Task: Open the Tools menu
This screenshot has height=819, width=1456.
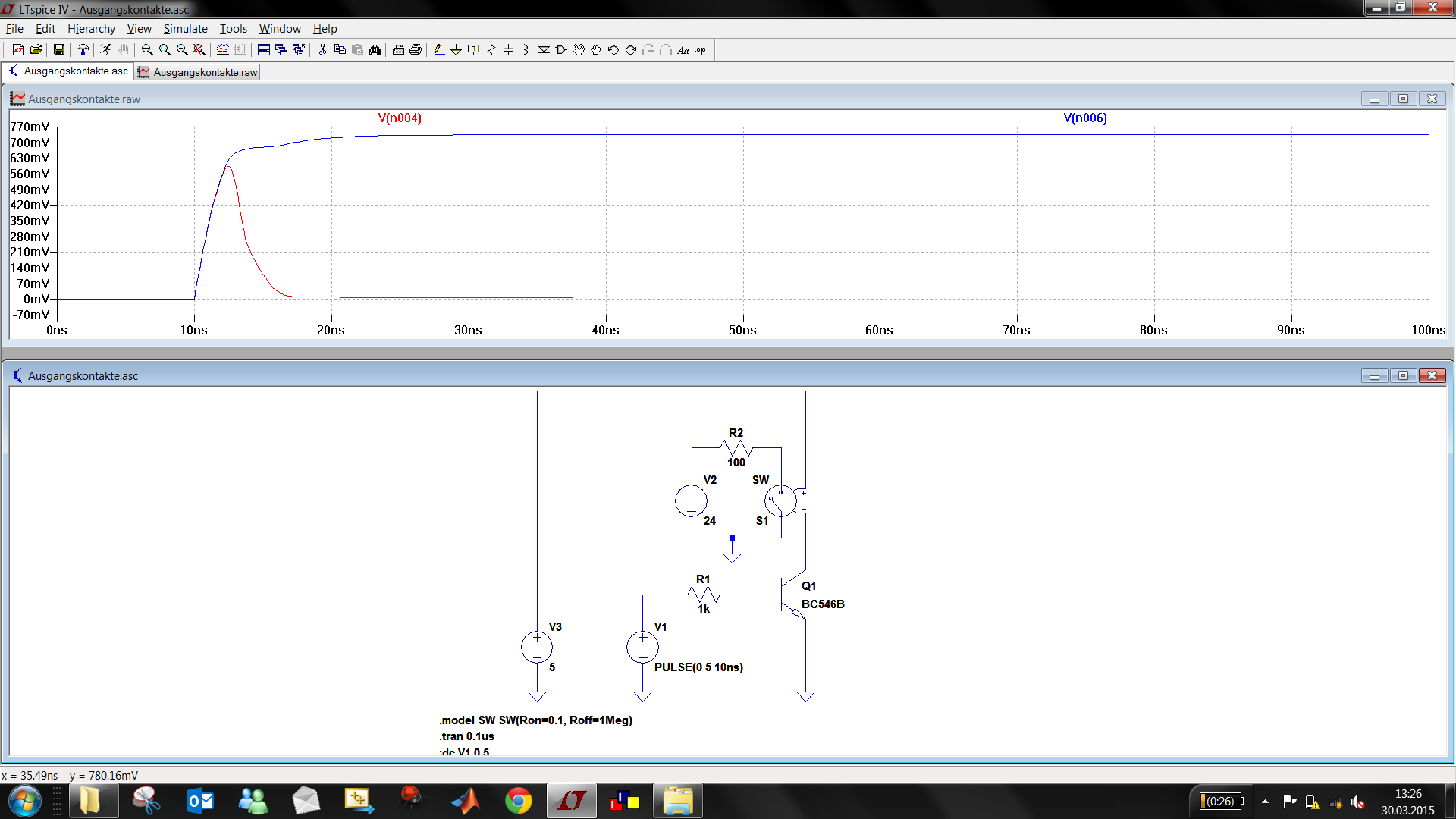Action: click(234, 29)
